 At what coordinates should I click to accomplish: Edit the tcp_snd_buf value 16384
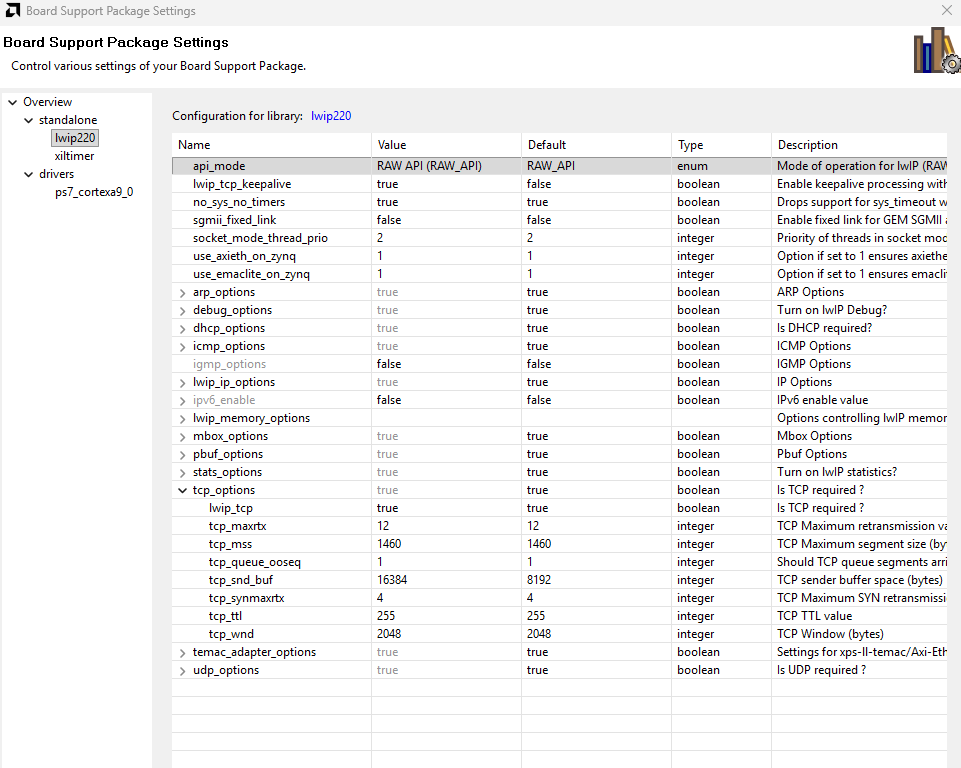click(445, 580)
